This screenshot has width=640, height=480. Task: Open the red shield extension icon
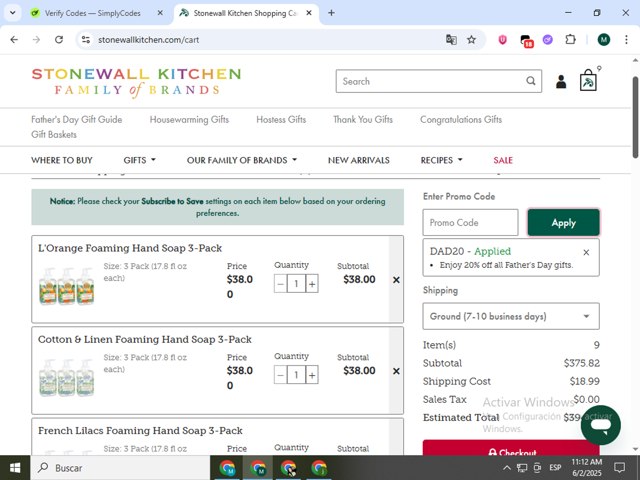click(x=502, y=40)
